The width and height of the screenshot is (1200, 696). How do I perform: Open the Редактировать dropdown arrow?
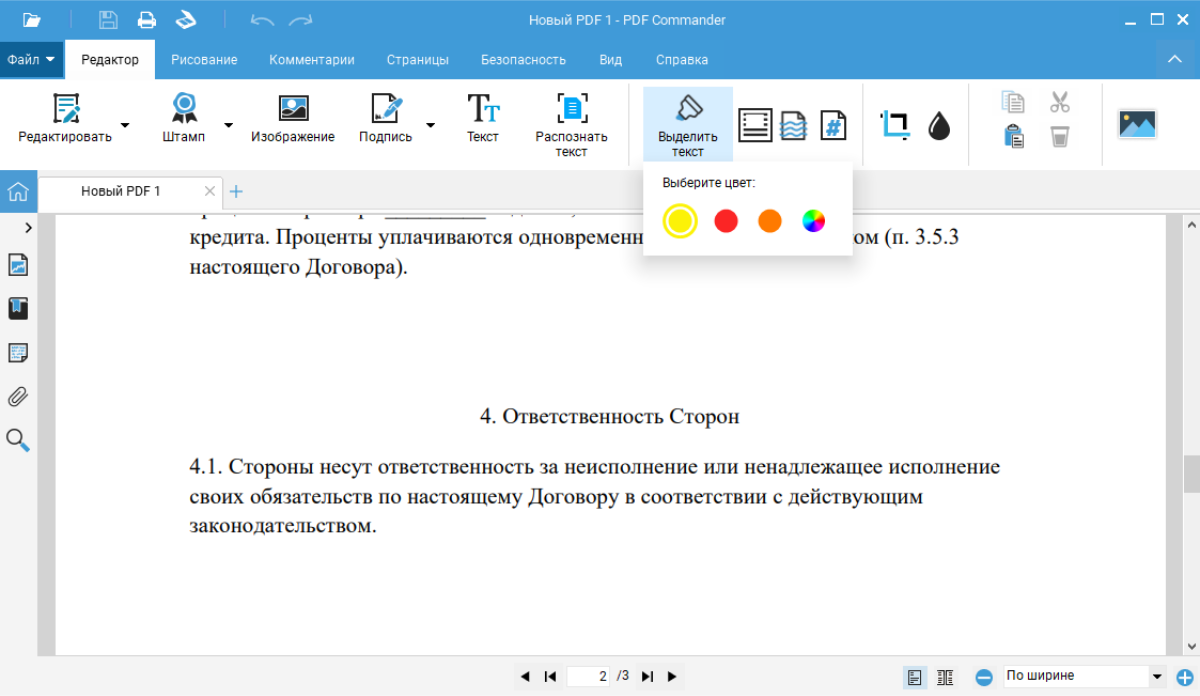125,125
